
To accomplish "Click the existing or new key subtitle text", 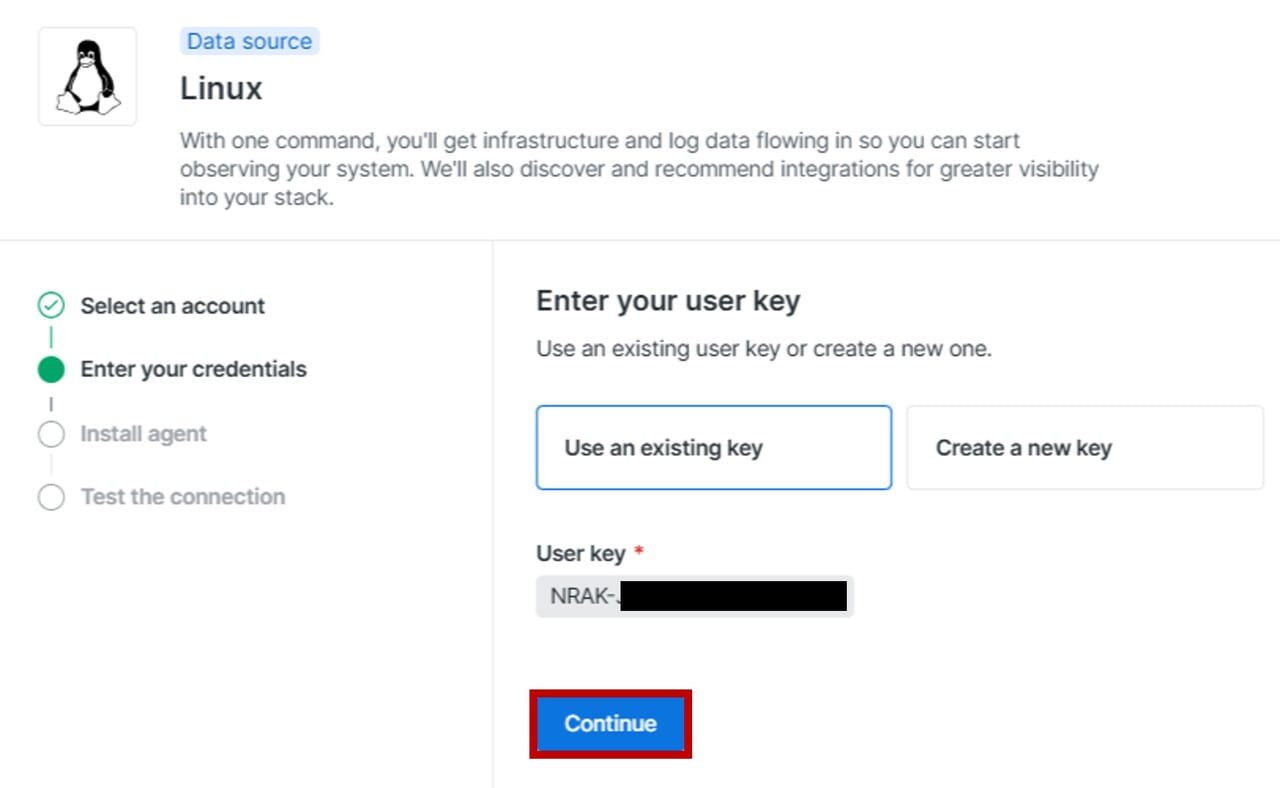I will click(763, 350).
